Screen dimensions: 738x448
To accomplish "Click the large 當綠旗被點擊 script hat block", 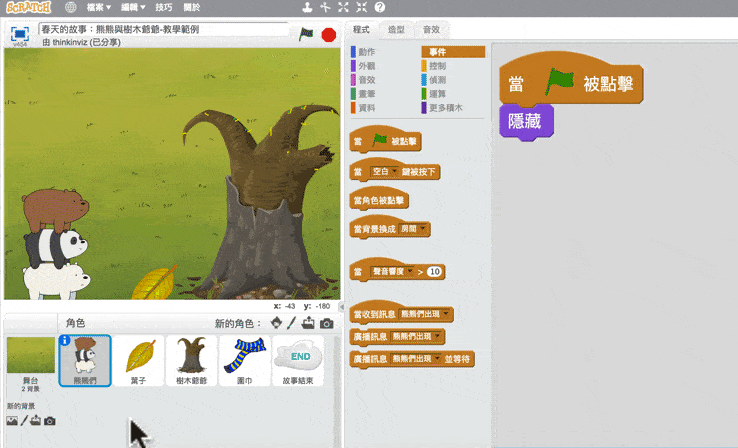I will click(x=571, y=80).
